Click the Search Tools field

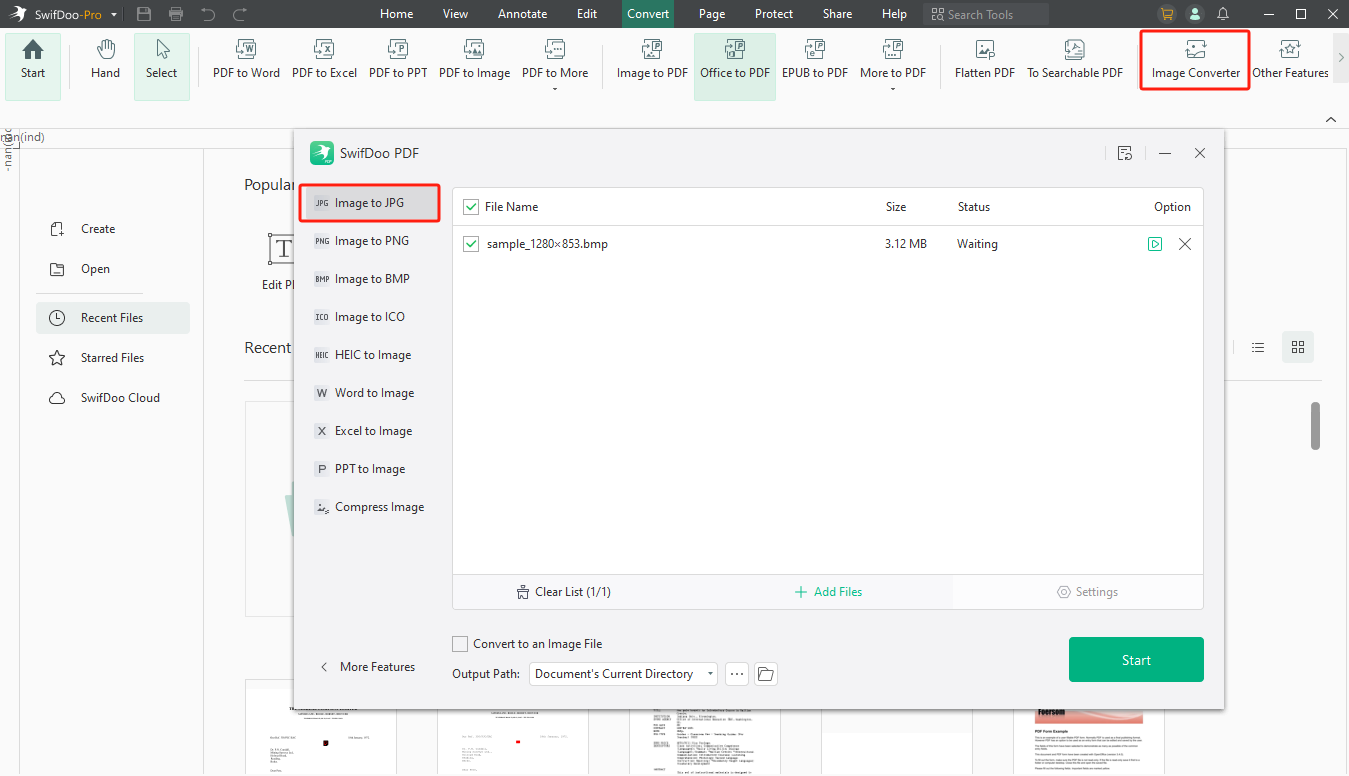pos(986,14)
